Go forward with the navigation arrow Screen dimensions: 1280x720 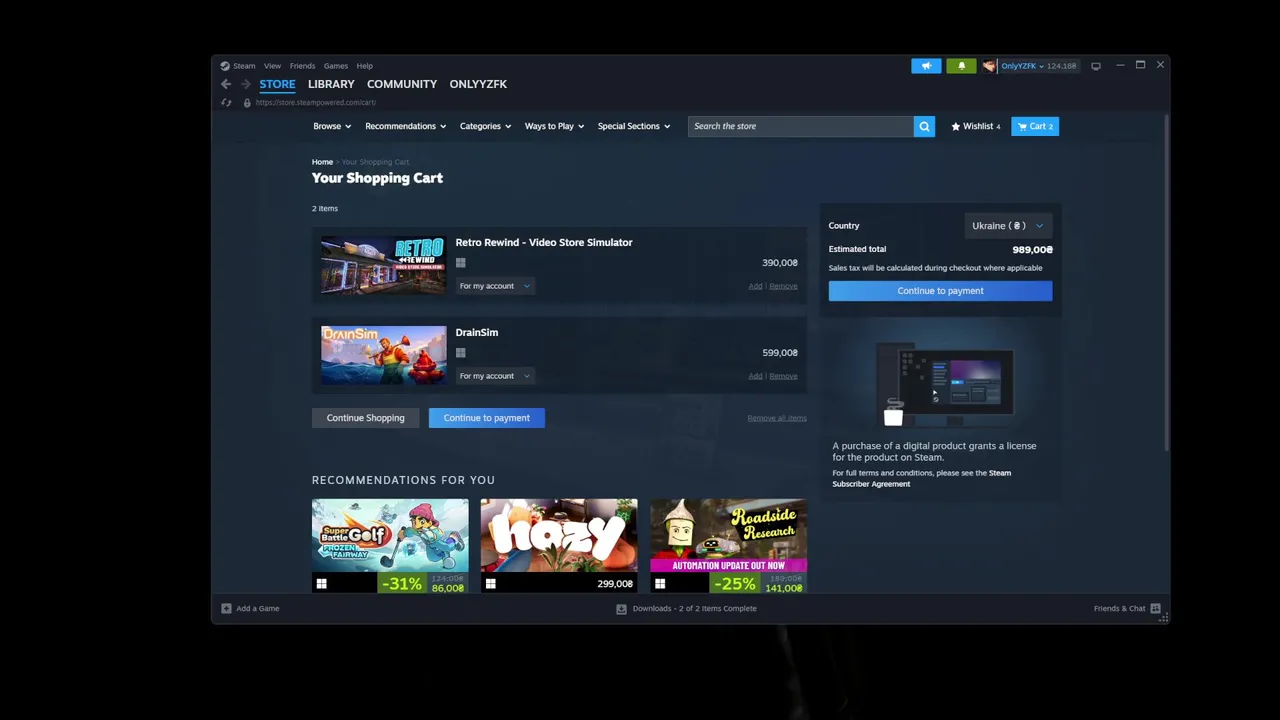(246, 84)
